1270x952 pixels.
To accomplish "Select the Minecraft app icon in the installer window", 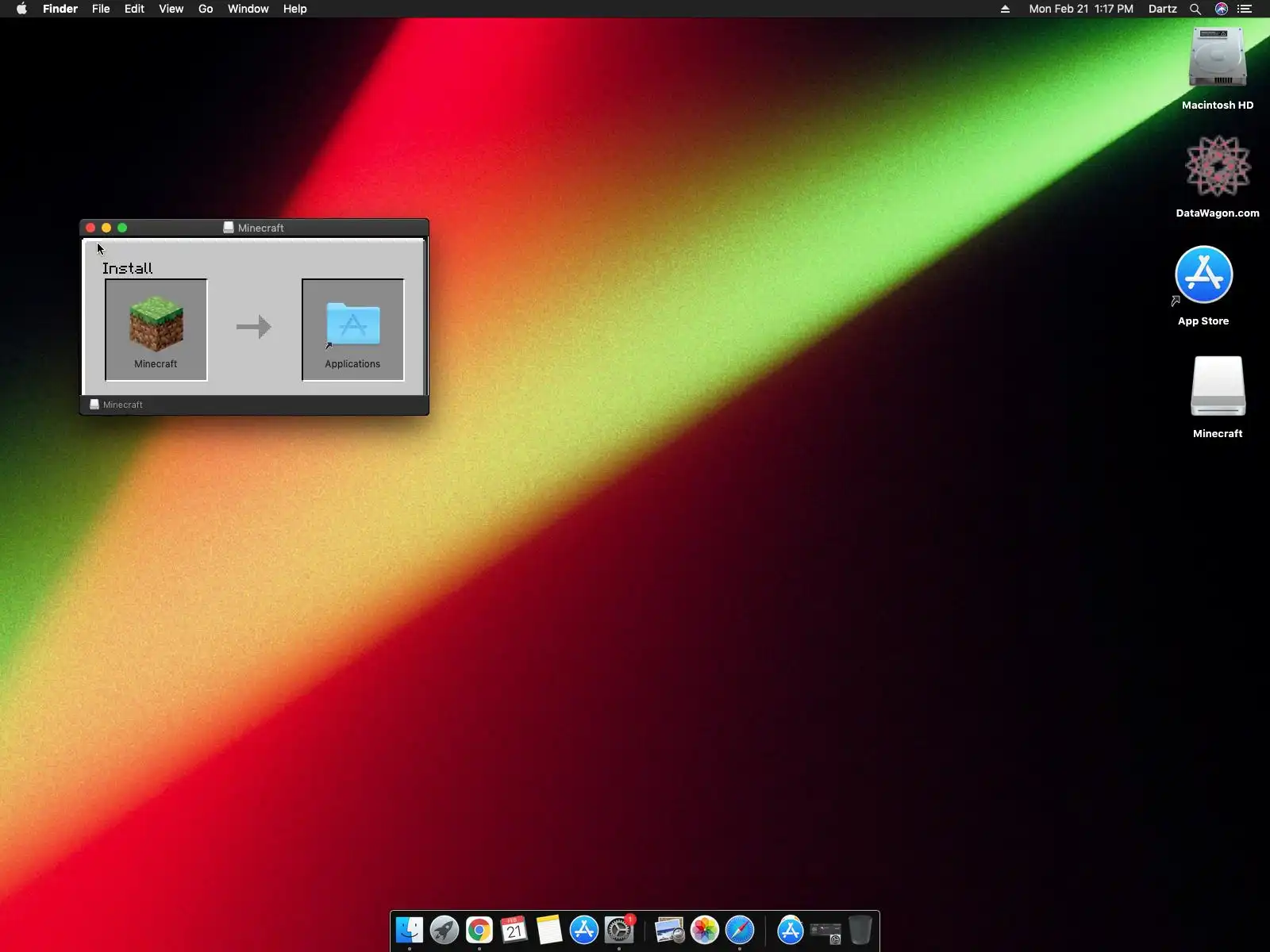I will (156, 324).
